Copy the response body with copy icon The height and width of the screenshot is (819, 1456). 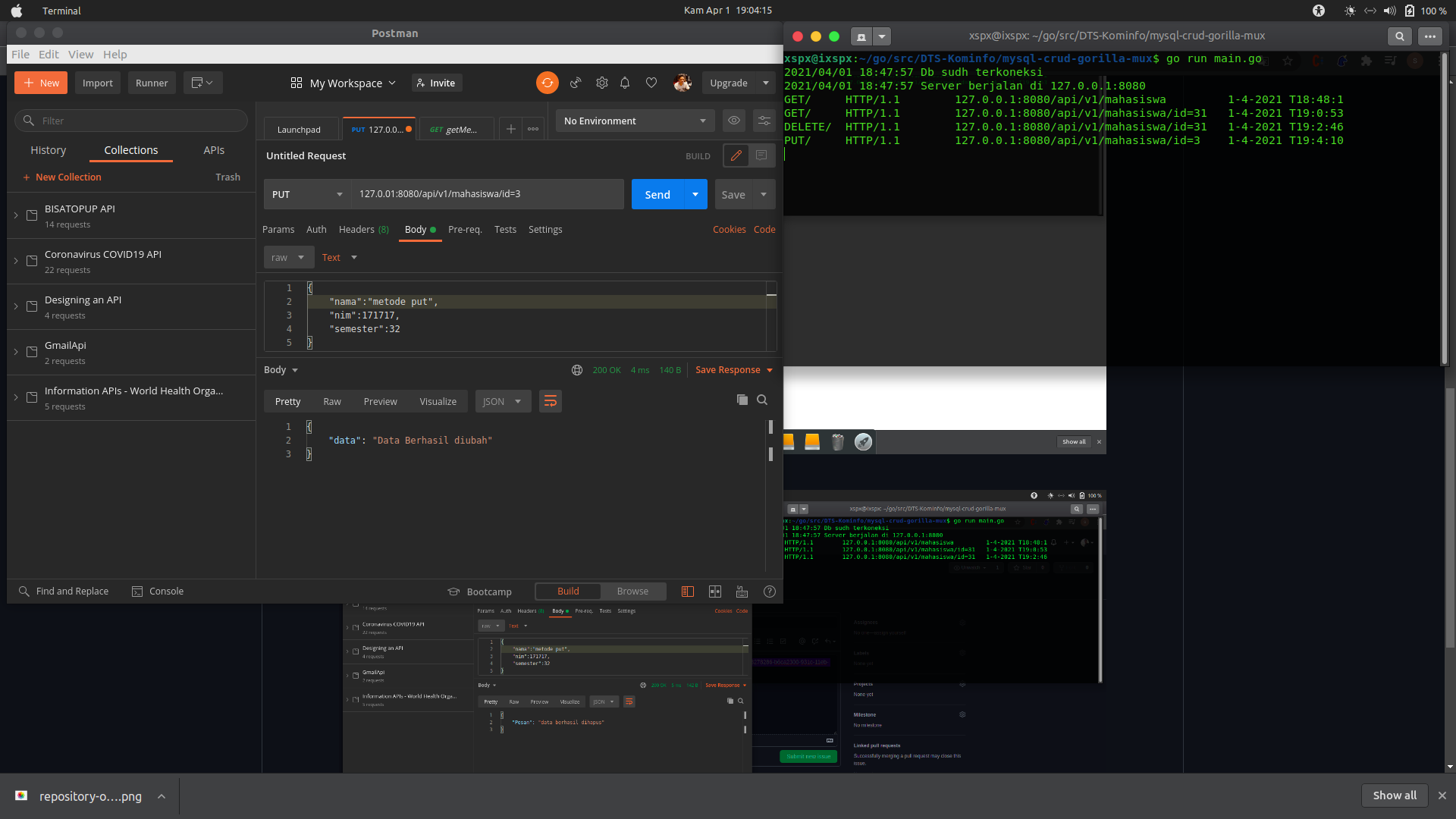tap(742, 400)
